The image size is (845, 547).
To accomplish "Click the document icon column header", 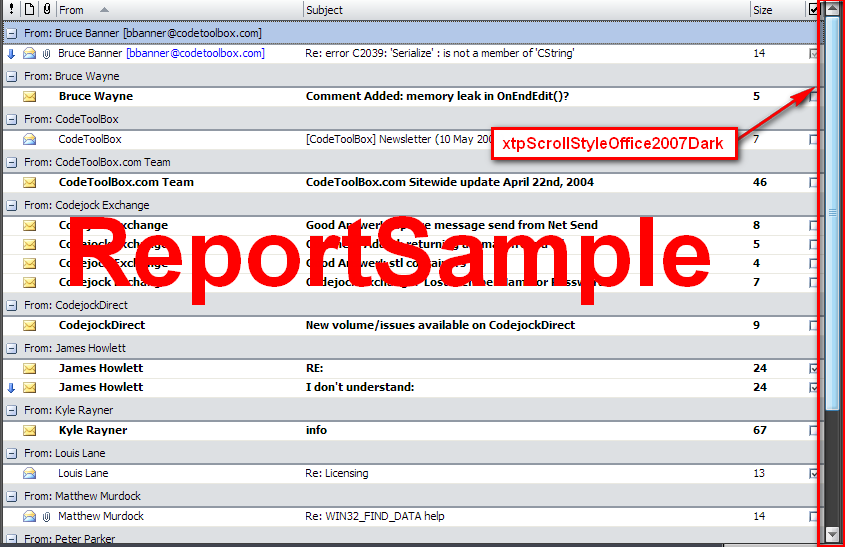I will tap(29, 10).
